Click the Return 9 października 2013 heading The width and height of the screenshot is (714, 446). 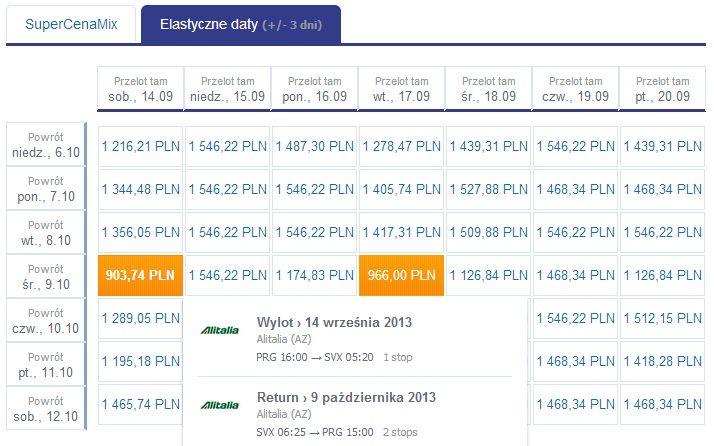(346, 398)
